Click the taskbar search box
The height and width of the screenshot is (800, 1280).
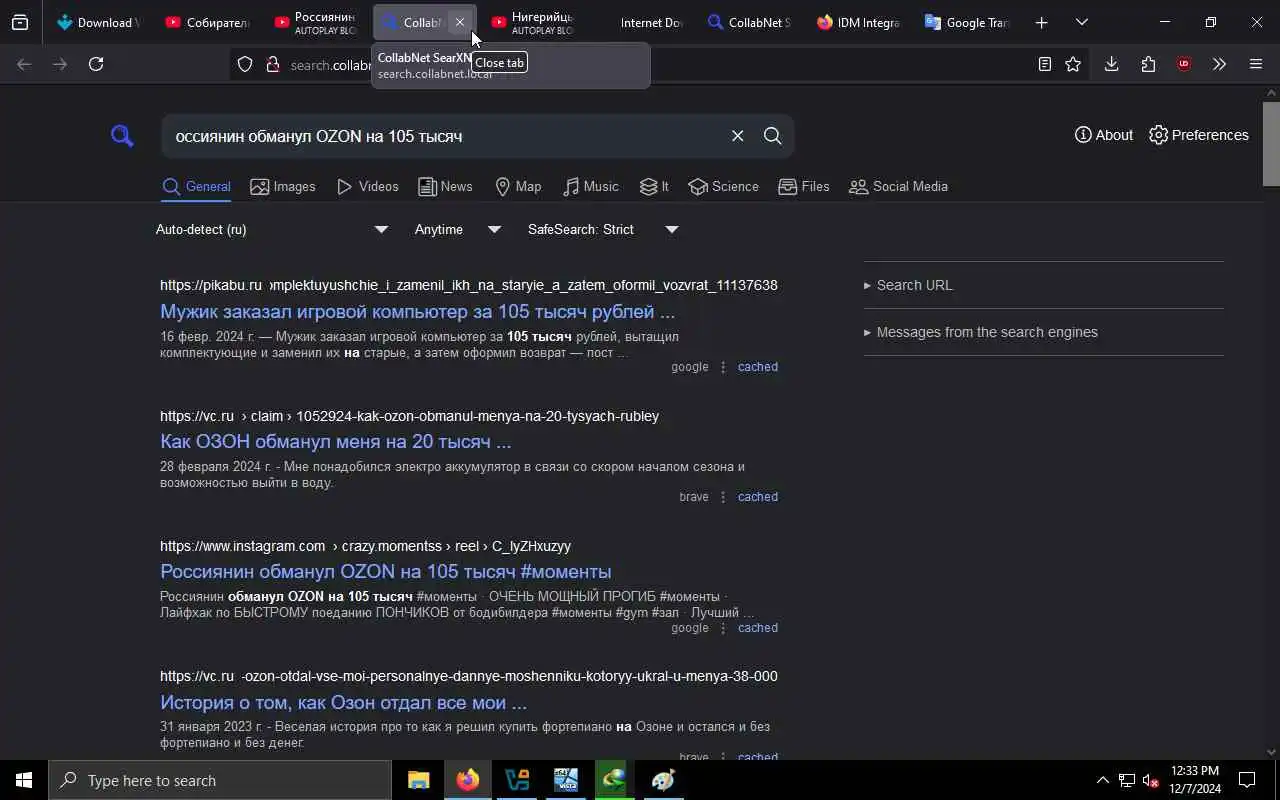click(x=220, y=781)
